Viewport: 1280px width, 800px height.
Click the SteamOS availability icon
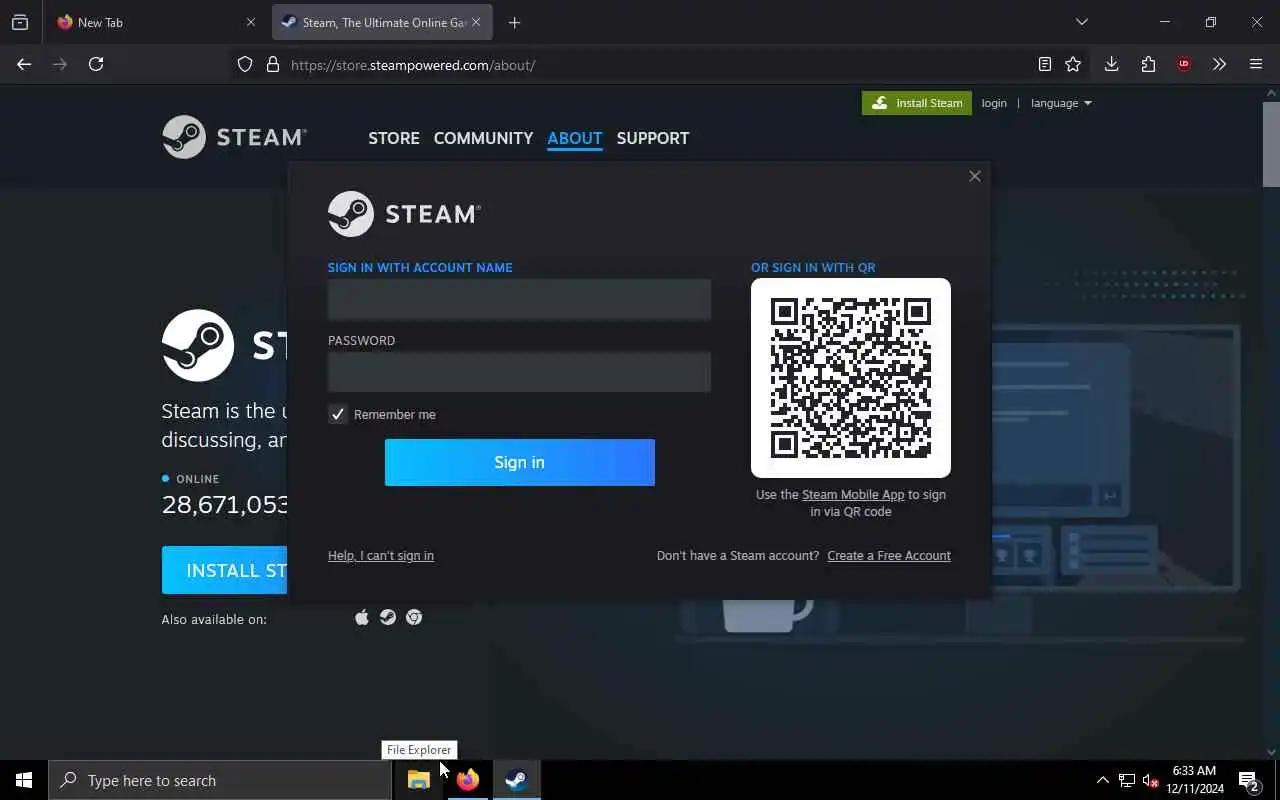pyautogui.click(x=388, y=618)
